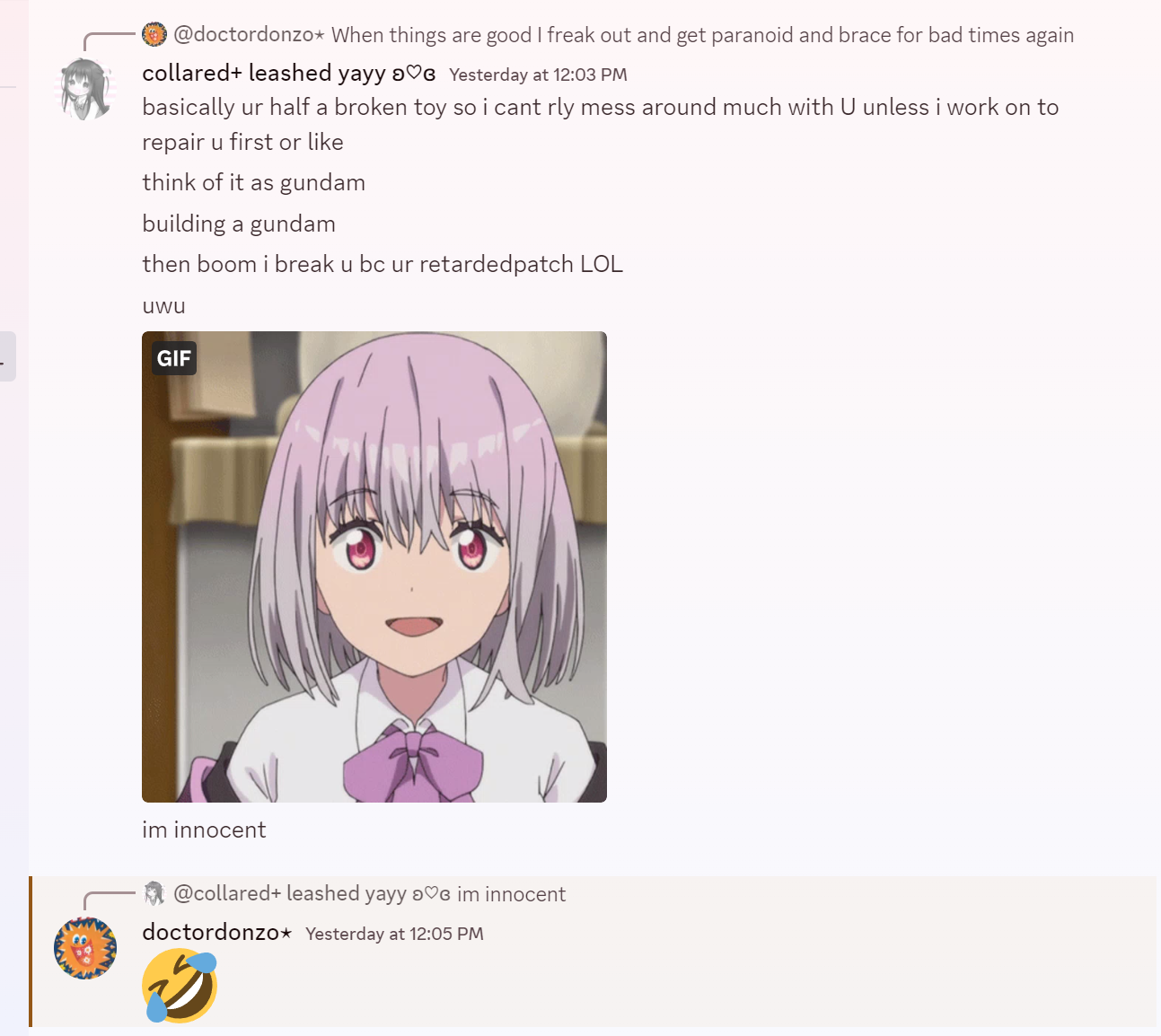Open collared+ leashed yayy's profile avatar
This screenshot has height=1036, width=1161.
[86, 90]
